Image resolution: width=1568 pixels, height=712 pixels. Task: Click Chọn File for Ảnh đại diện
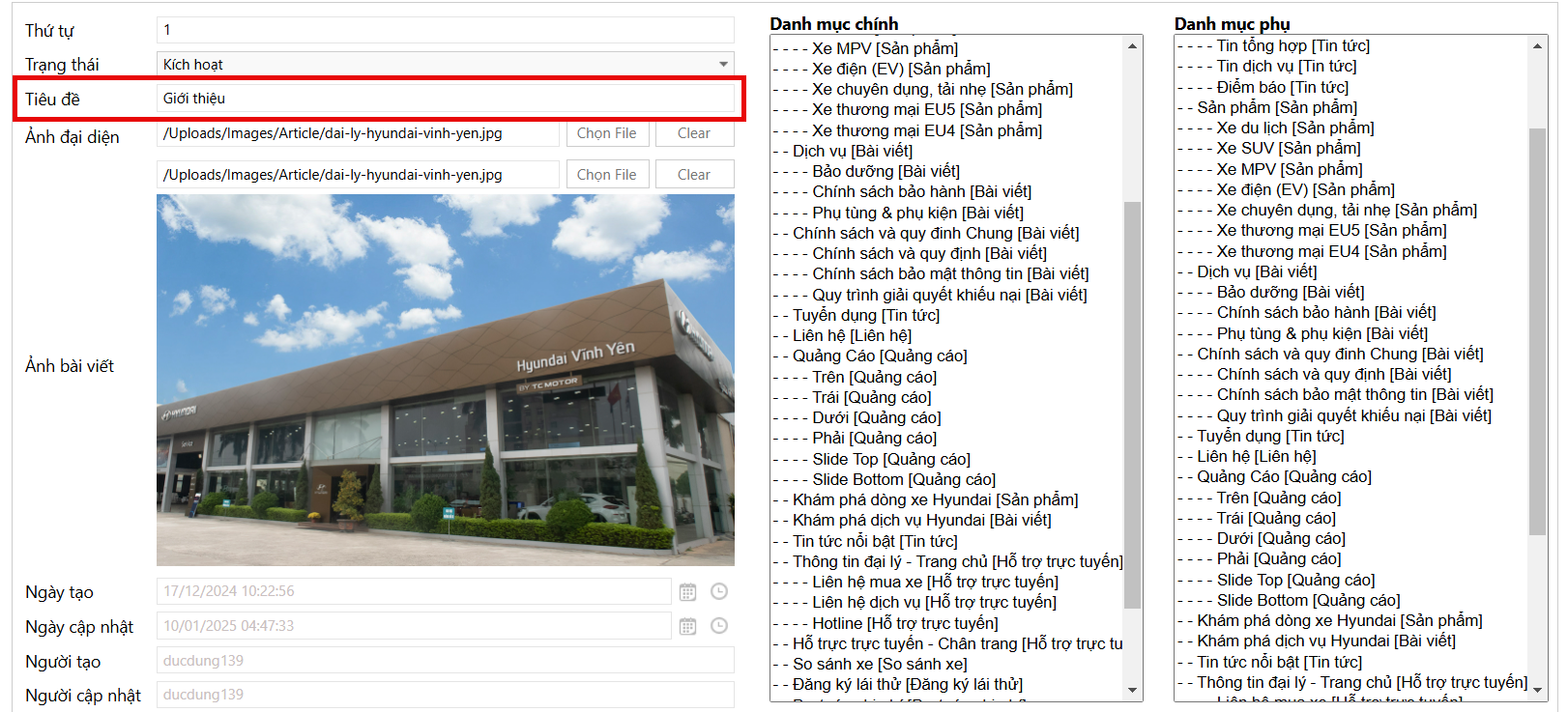pos(606,133)
